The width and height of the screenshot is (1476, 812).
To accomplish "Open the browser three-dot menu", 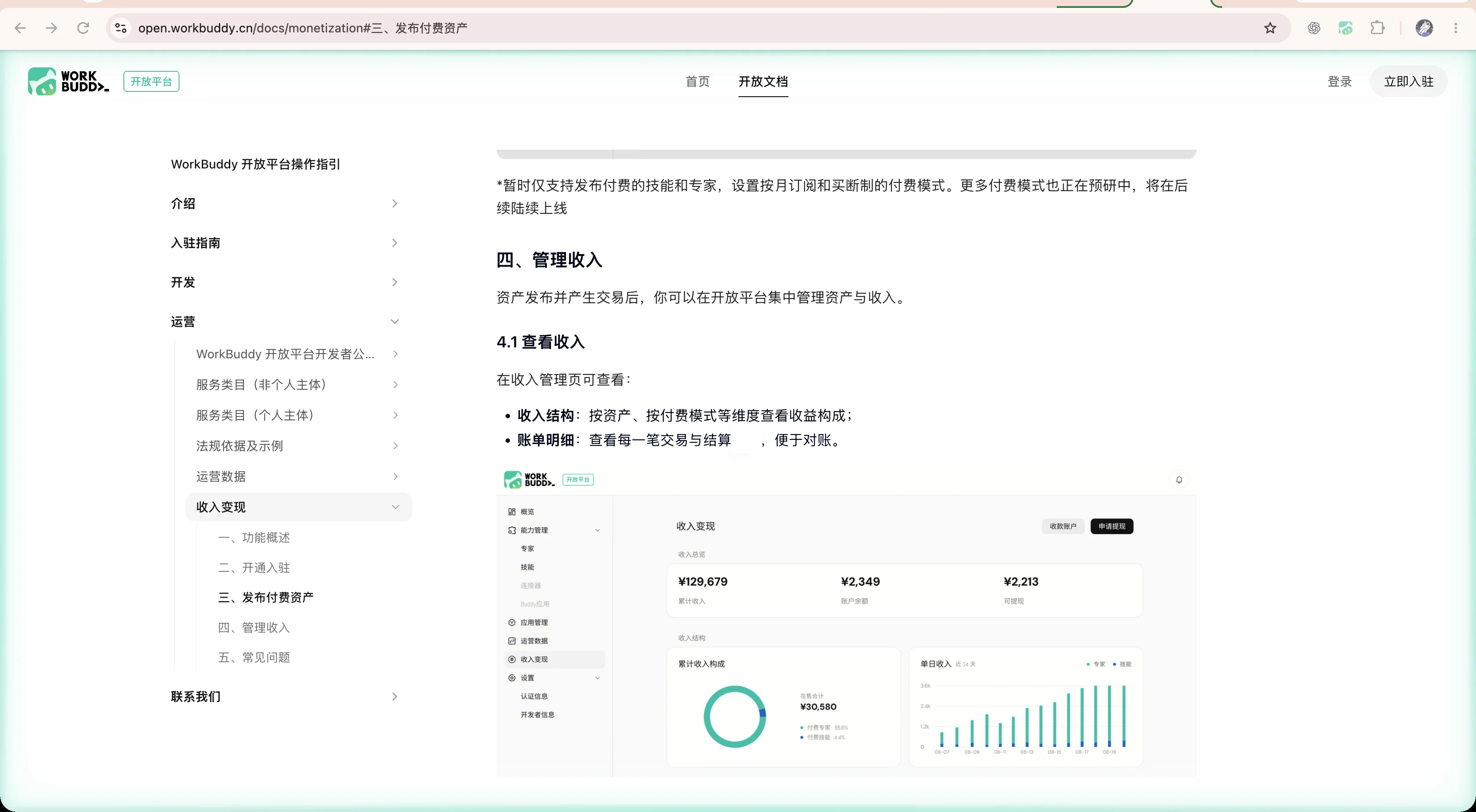I will pos(1456,28).
